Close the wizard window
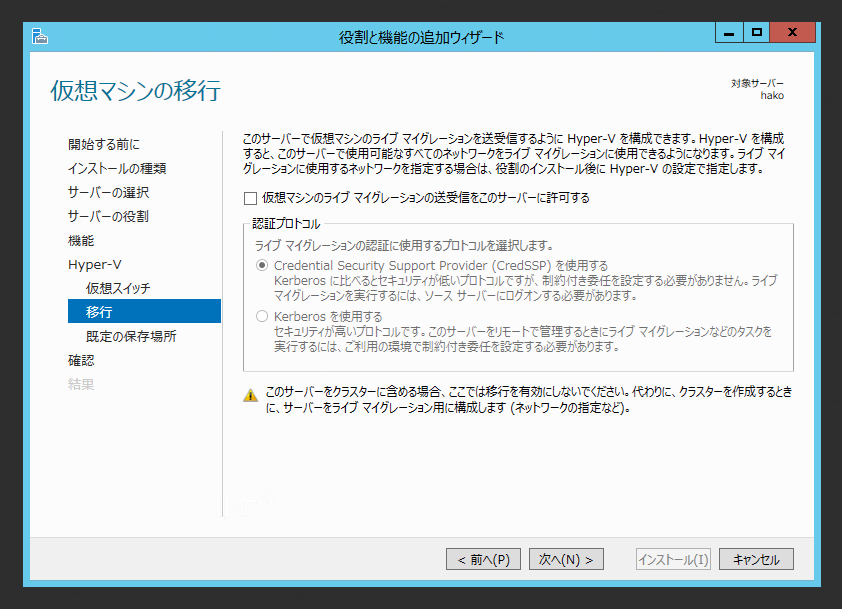Viewport: 842px width, 609px height. pos(793,33)
